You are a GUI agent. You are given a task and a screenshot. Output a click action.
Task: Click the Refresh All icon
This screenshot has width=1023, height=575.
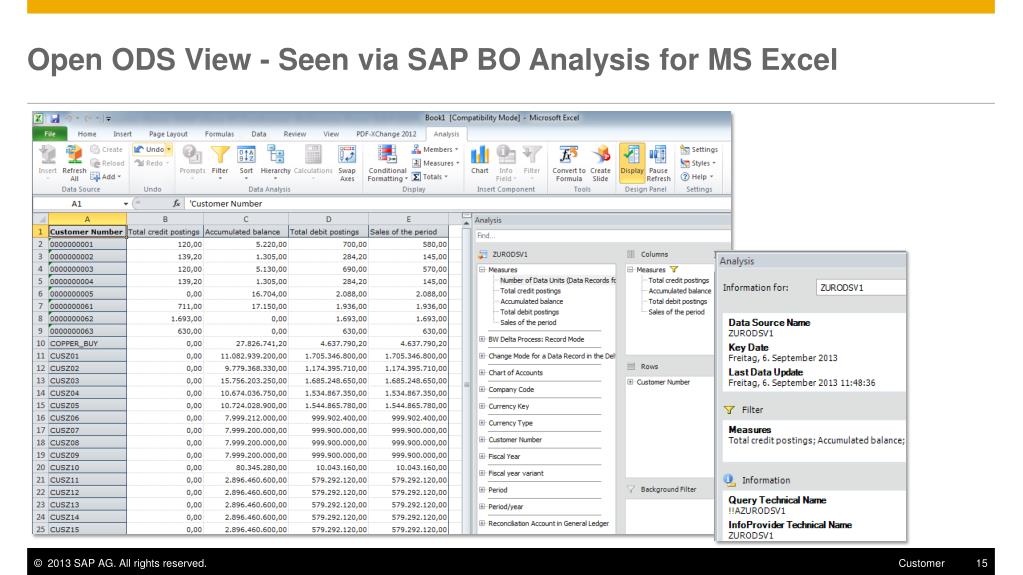click(x=74, y=162)
